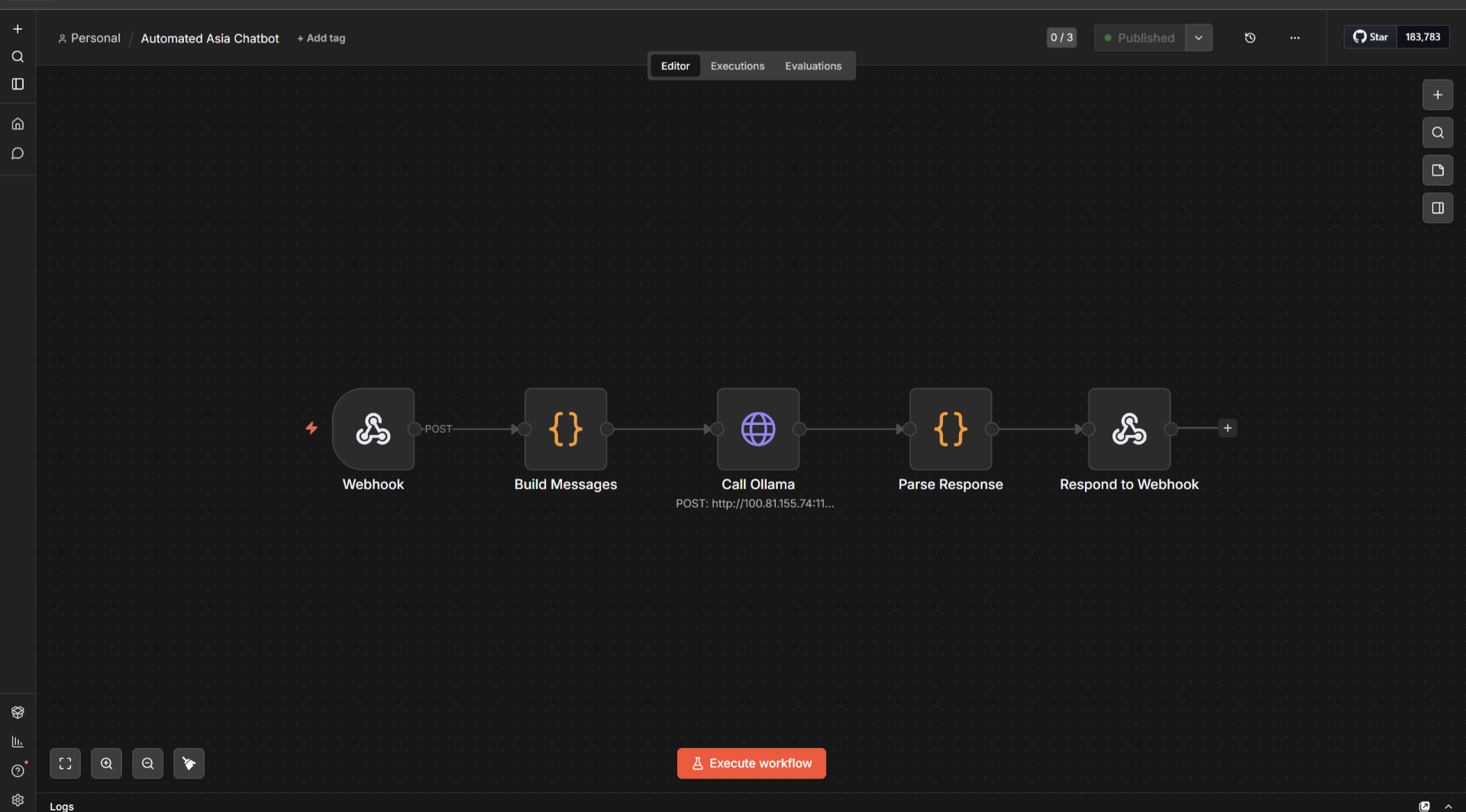Expand the Logs panel chevron
This screenshot has width=1466, height=812.
(1448, 806)
